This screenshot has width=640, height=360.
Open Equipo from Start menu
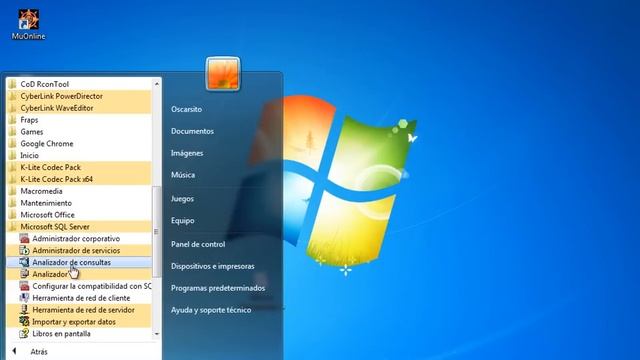(x=182, y=220)
